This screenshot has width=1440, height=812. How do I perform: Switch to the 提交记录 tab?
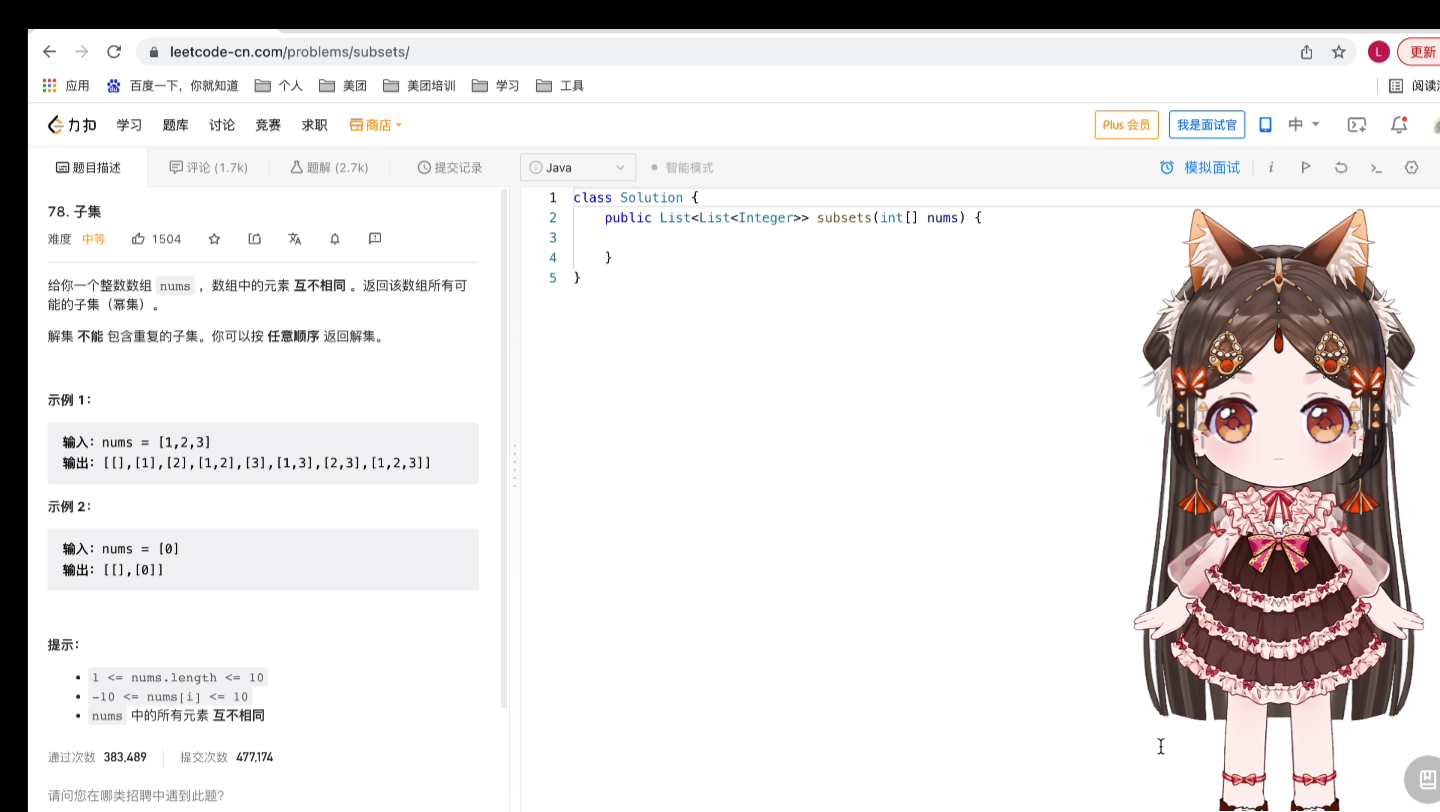[450, 168]
